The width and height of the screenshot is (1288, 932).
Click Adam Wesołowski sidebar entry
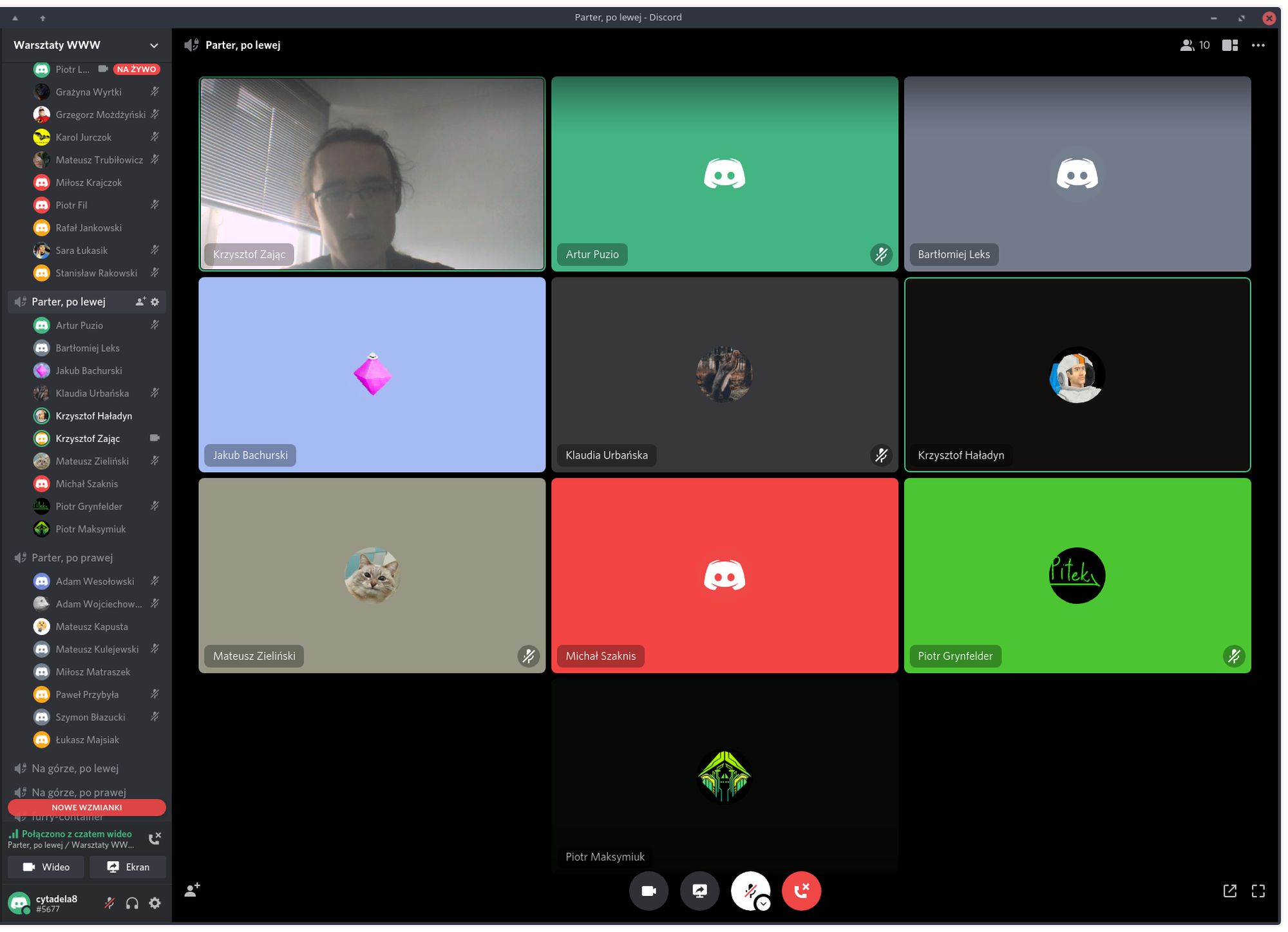[x=97, y=582]
